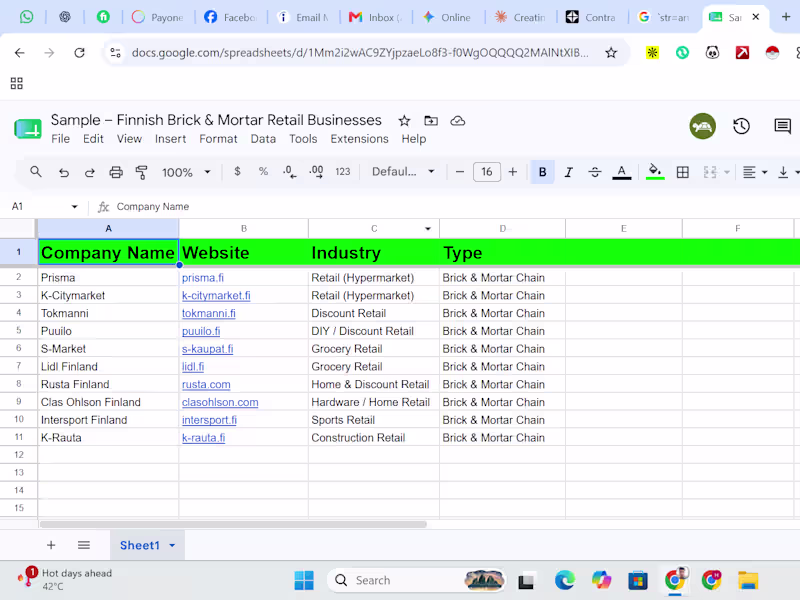Click the Print icon

[116, 172]
